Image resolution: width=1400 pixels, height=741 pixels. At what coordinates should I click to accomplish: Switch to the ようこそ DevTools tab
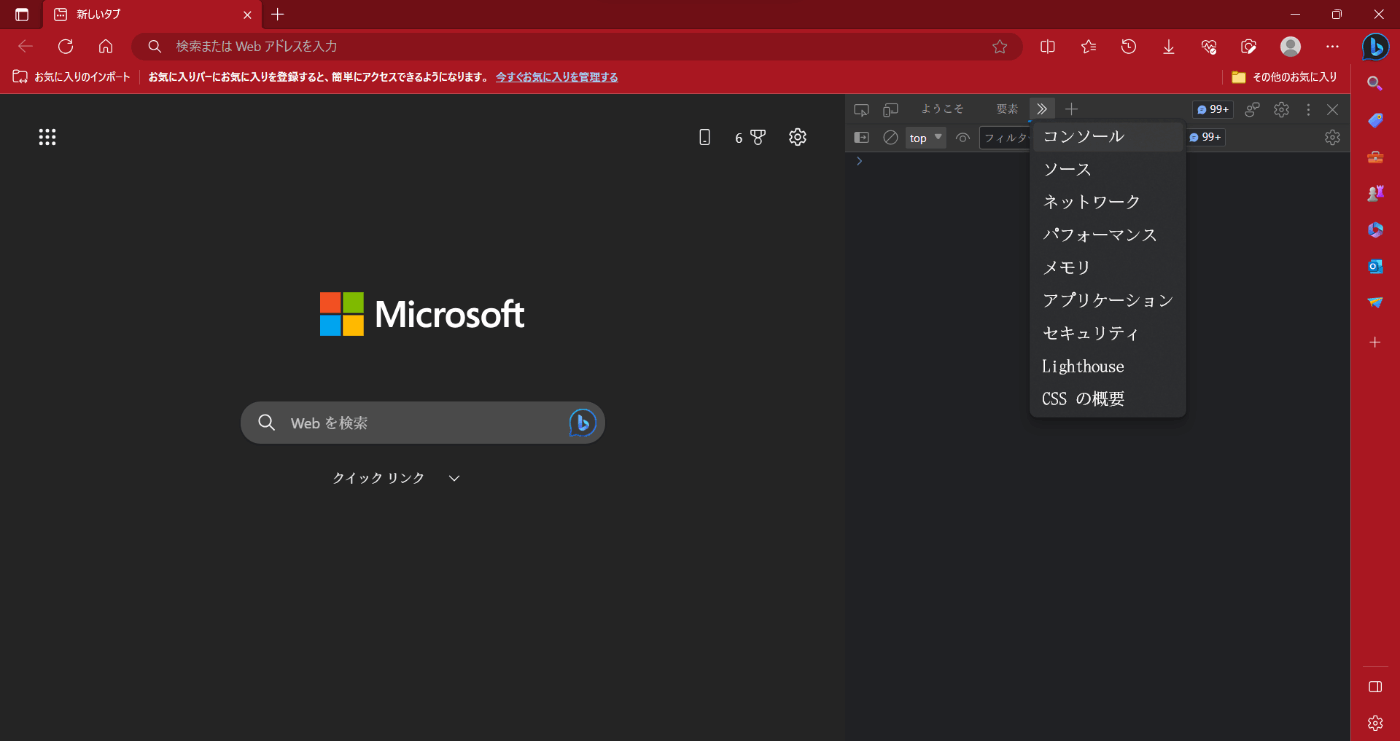[942, 109]
